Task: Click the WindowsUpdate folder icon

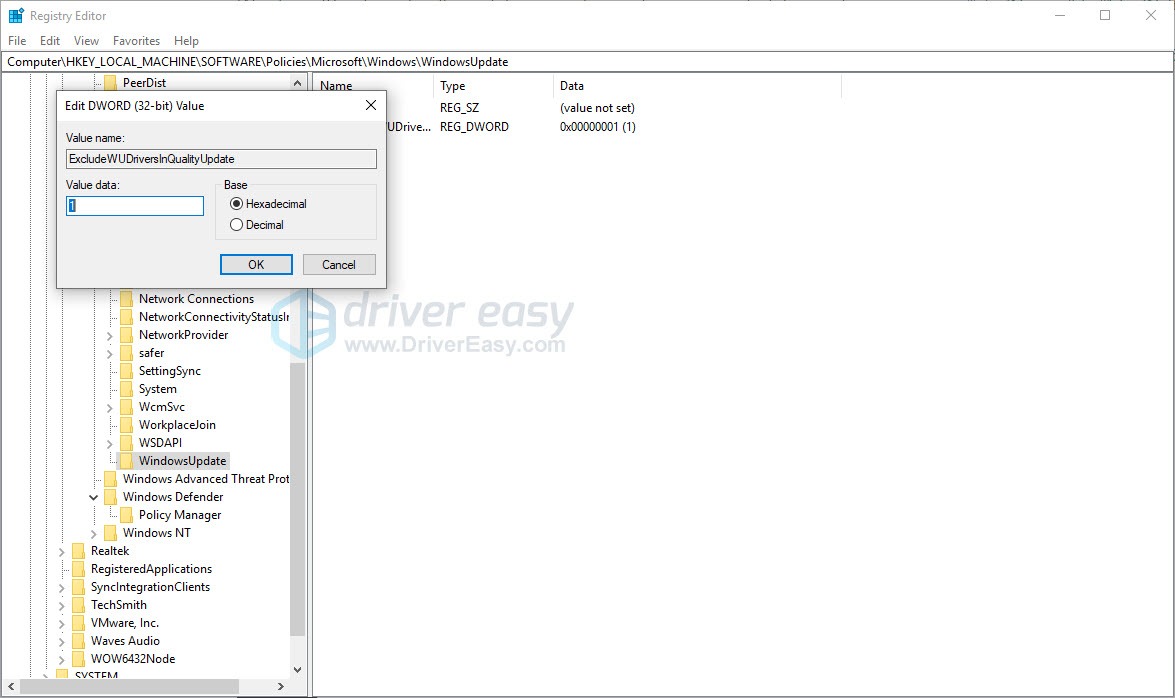Action: (128, 460)
